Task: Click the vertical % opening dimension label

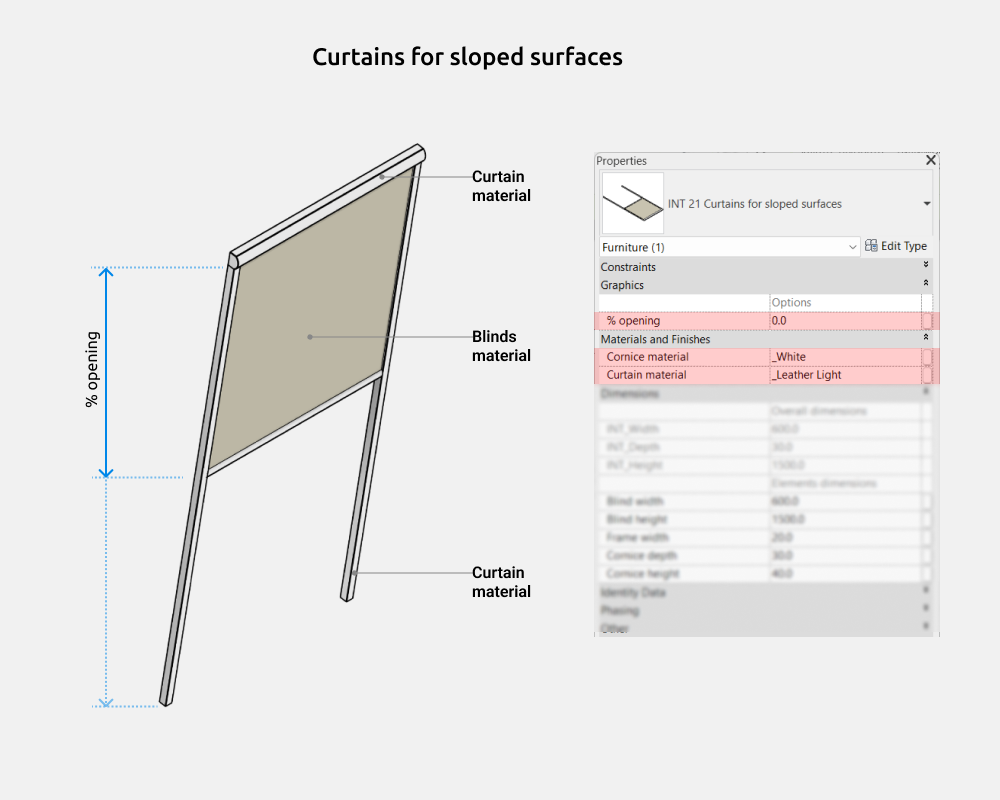Action: 92,369
